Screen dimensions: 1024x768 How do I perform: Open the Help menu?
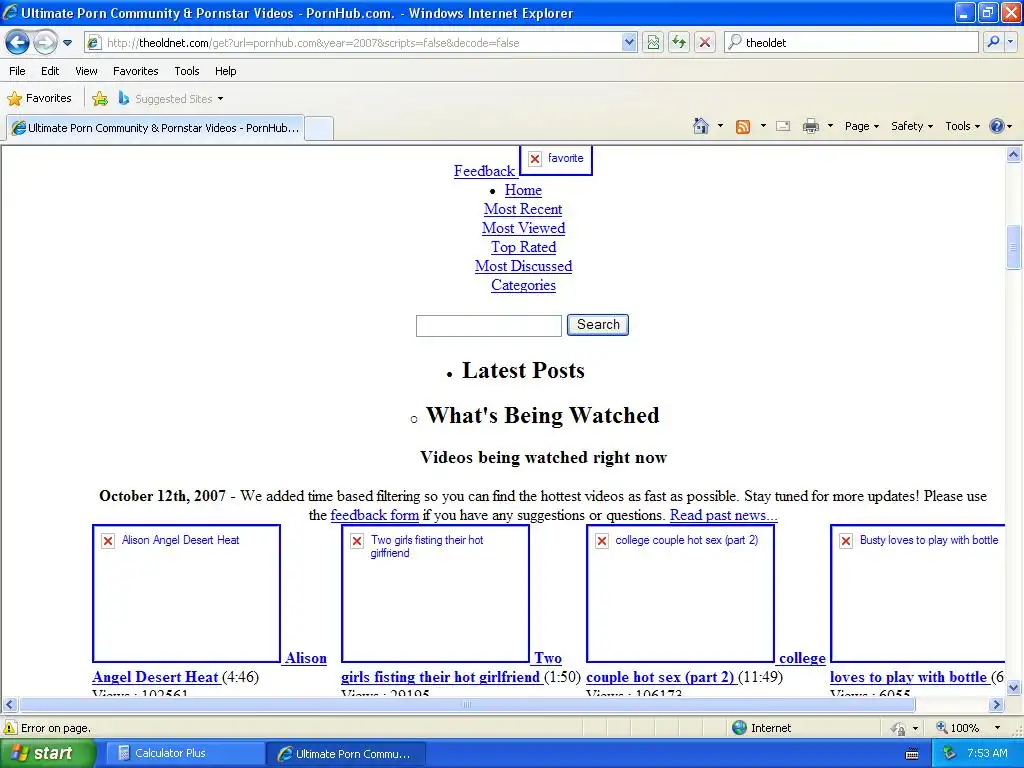tap(225, 71)
